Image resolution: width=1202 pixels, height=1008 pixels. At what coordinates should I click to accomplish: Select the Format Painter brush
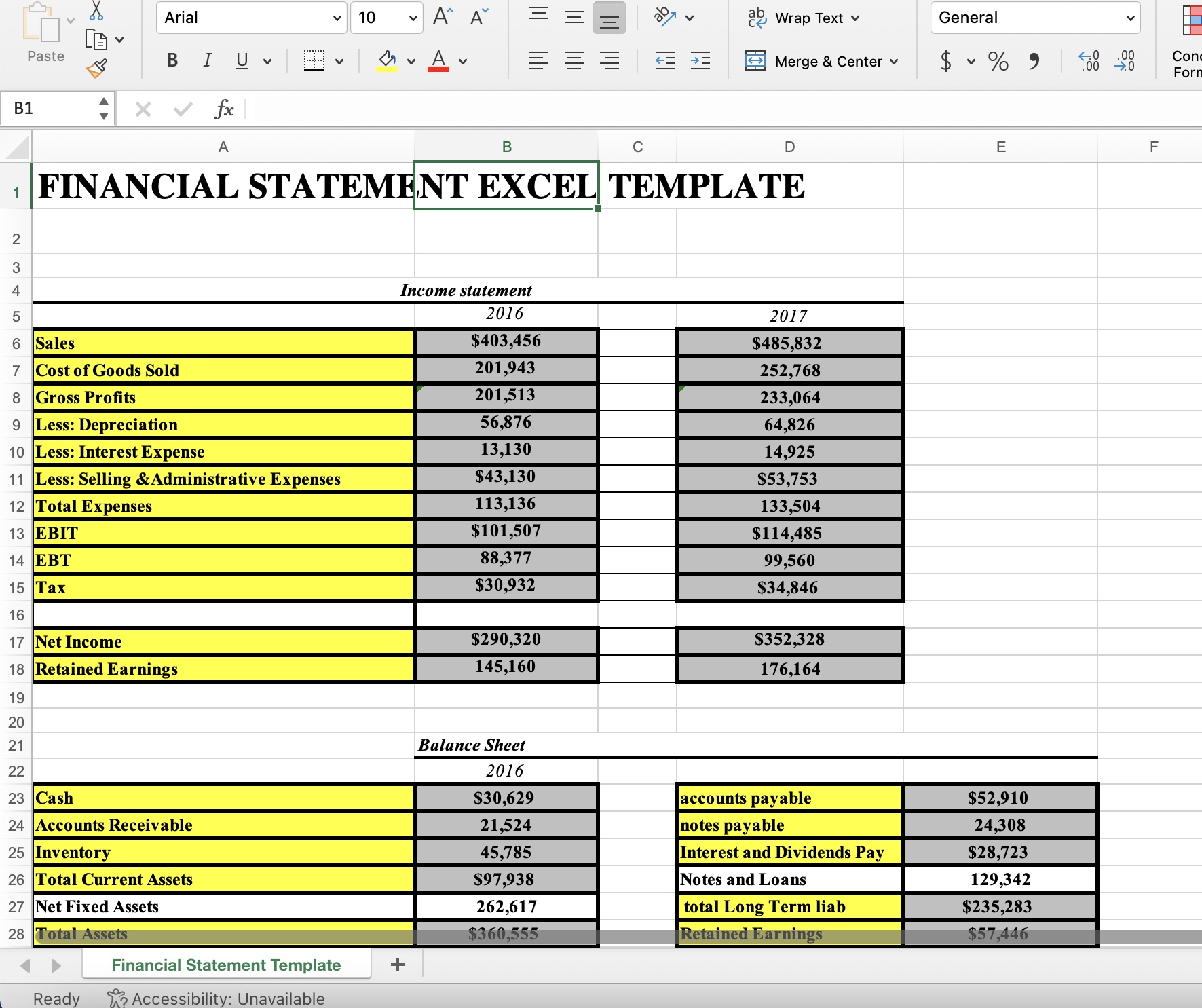coord(96,68)
